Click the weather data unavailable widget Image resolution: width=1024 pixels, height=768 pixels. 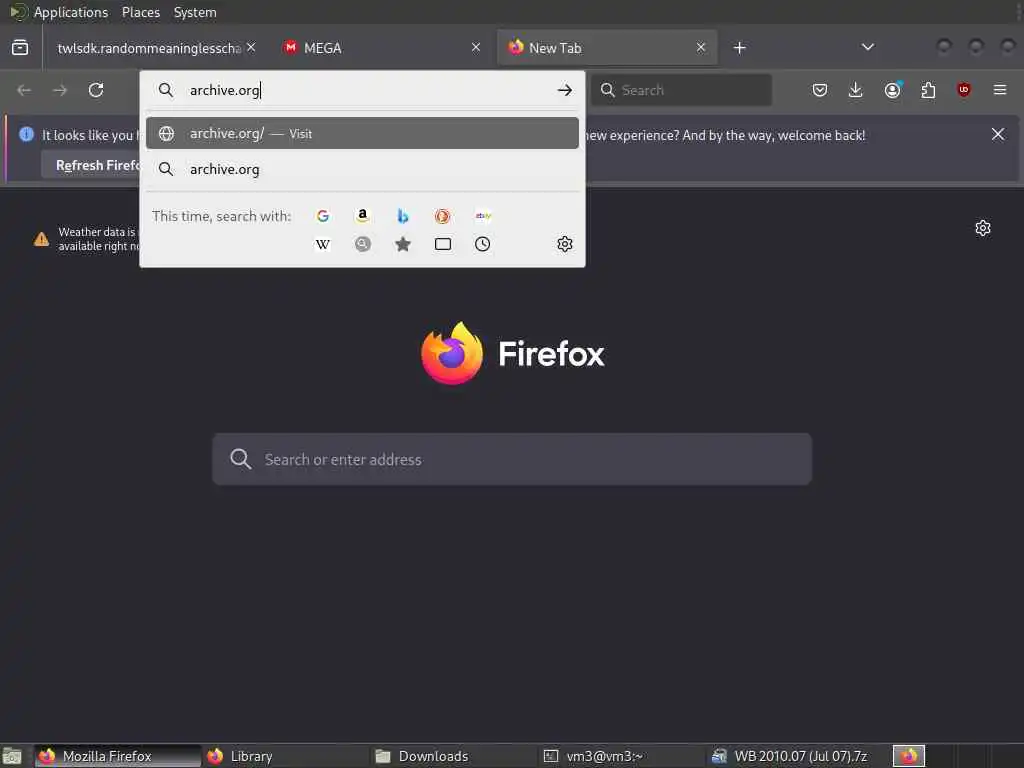(x=88, y=239)
